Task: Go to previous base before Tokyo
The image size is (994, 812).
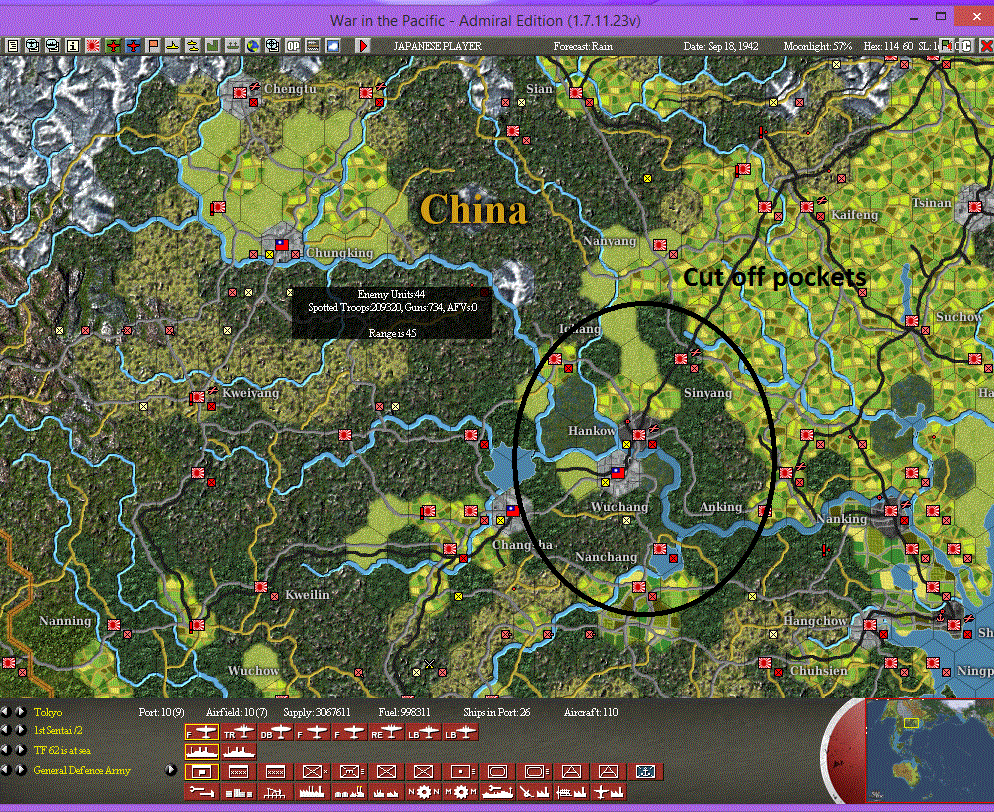Action: [6, 712]
